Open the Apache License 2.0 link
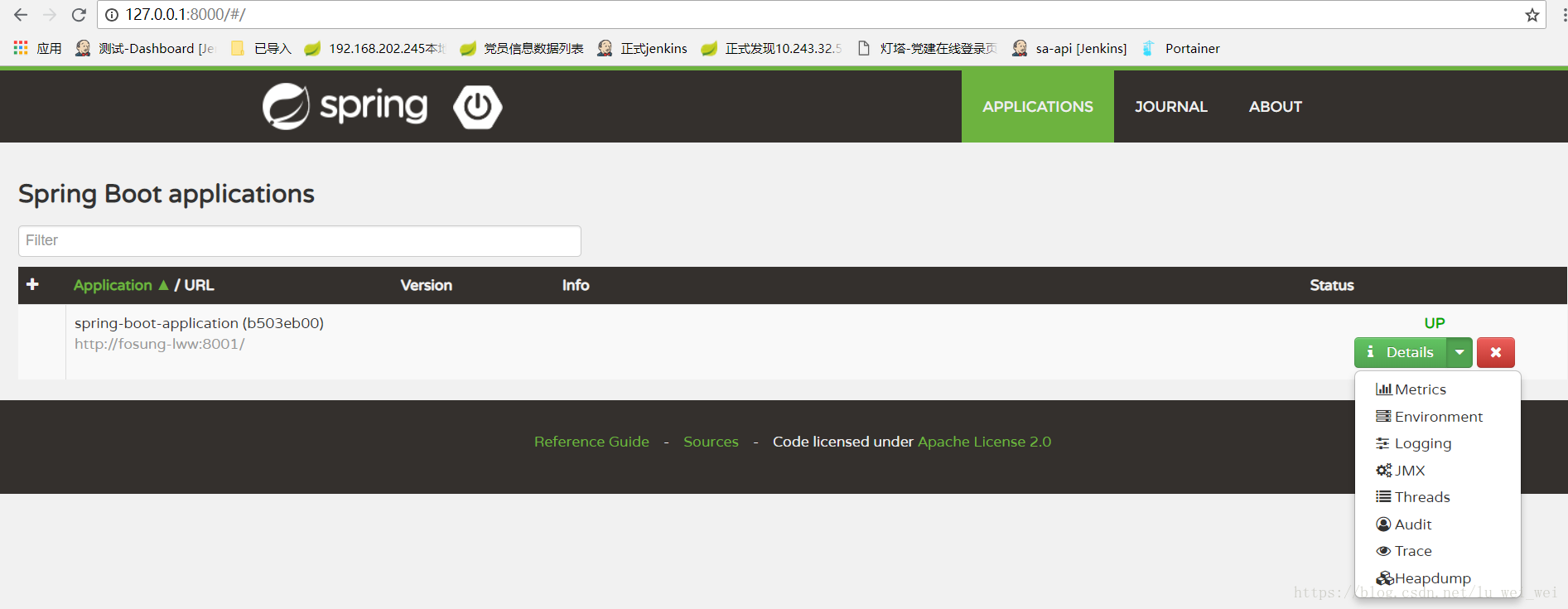The height and width of the screenshot is (609, 1568). pos(984,442)
